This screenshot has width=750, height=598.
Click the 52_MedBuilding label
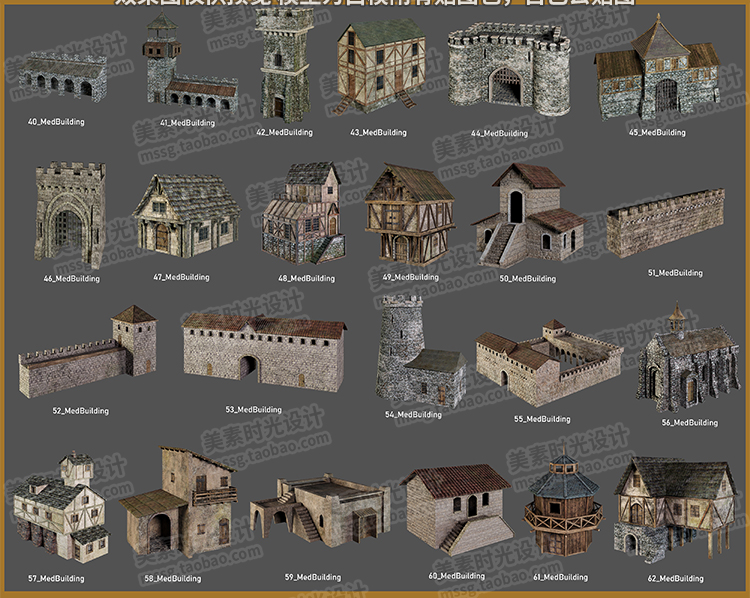pyautogui.click(x=80, y=411)
